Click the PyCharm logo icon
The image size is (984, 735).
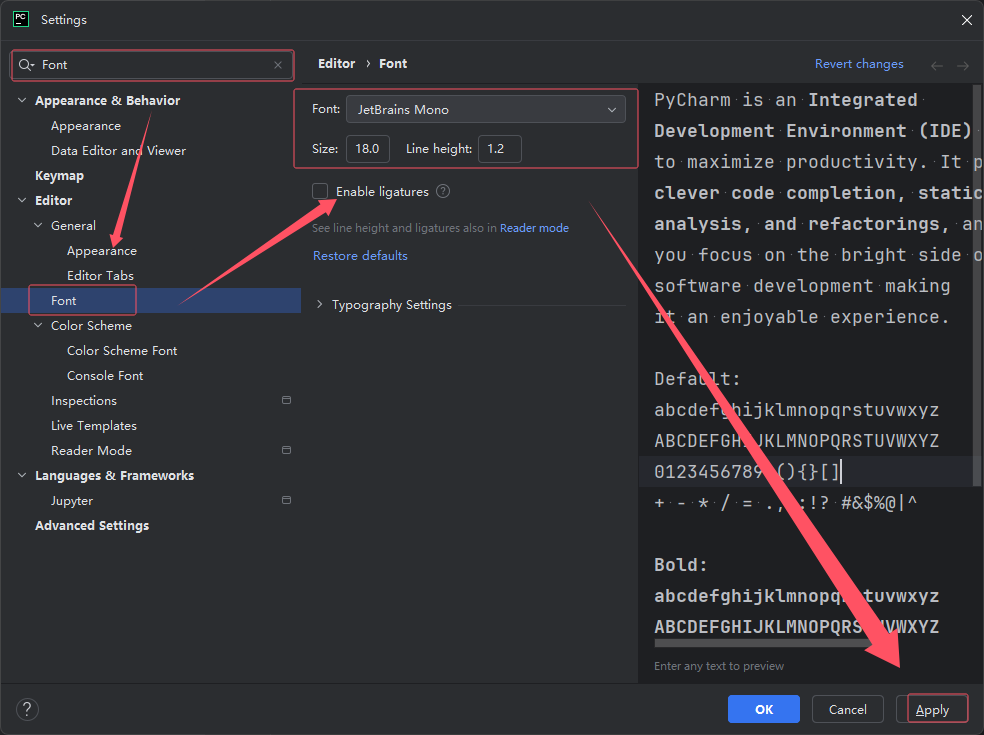21,19
